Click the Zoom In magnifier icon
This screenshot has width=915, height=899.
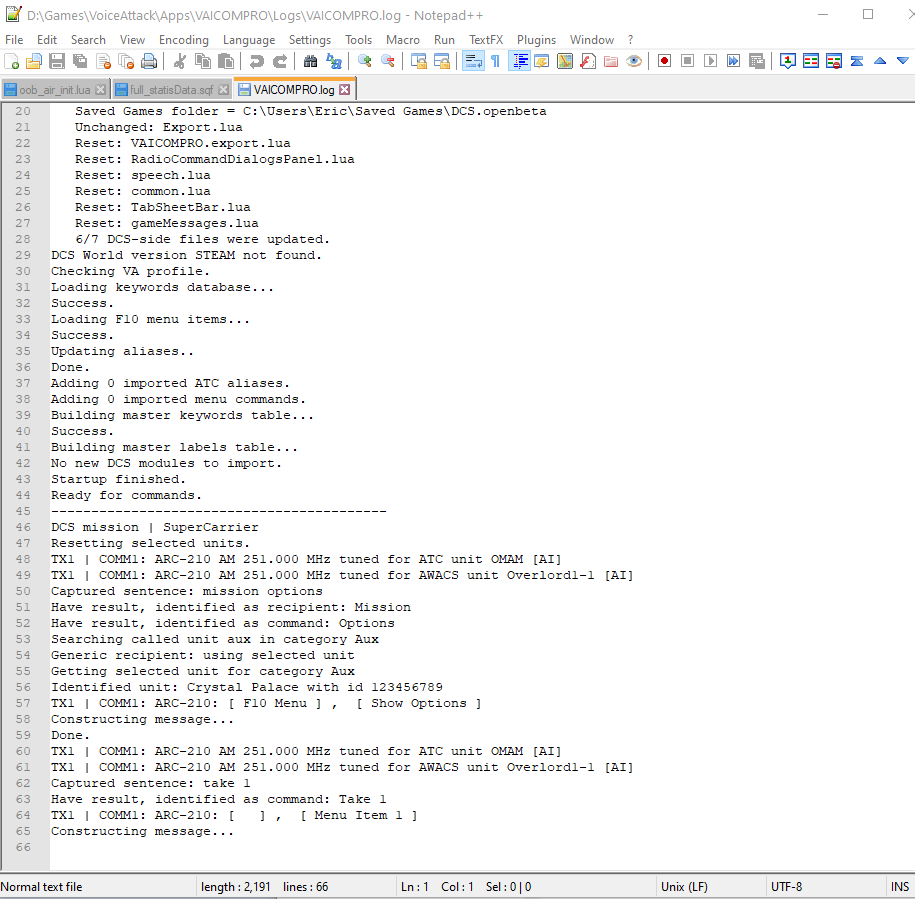pyautogui.click(x=365, y=61)
